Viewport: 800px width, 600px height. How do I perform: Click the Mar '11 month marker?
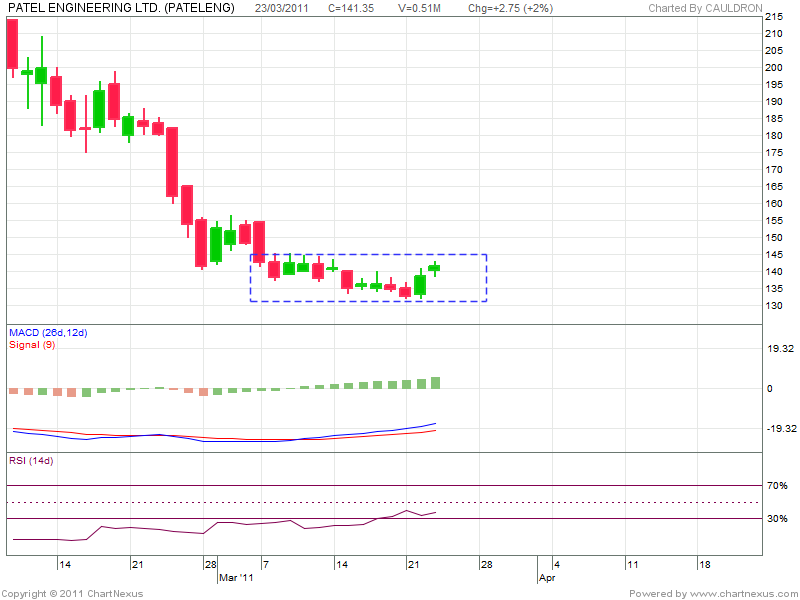pyautogui.click(x=236, y=578)
